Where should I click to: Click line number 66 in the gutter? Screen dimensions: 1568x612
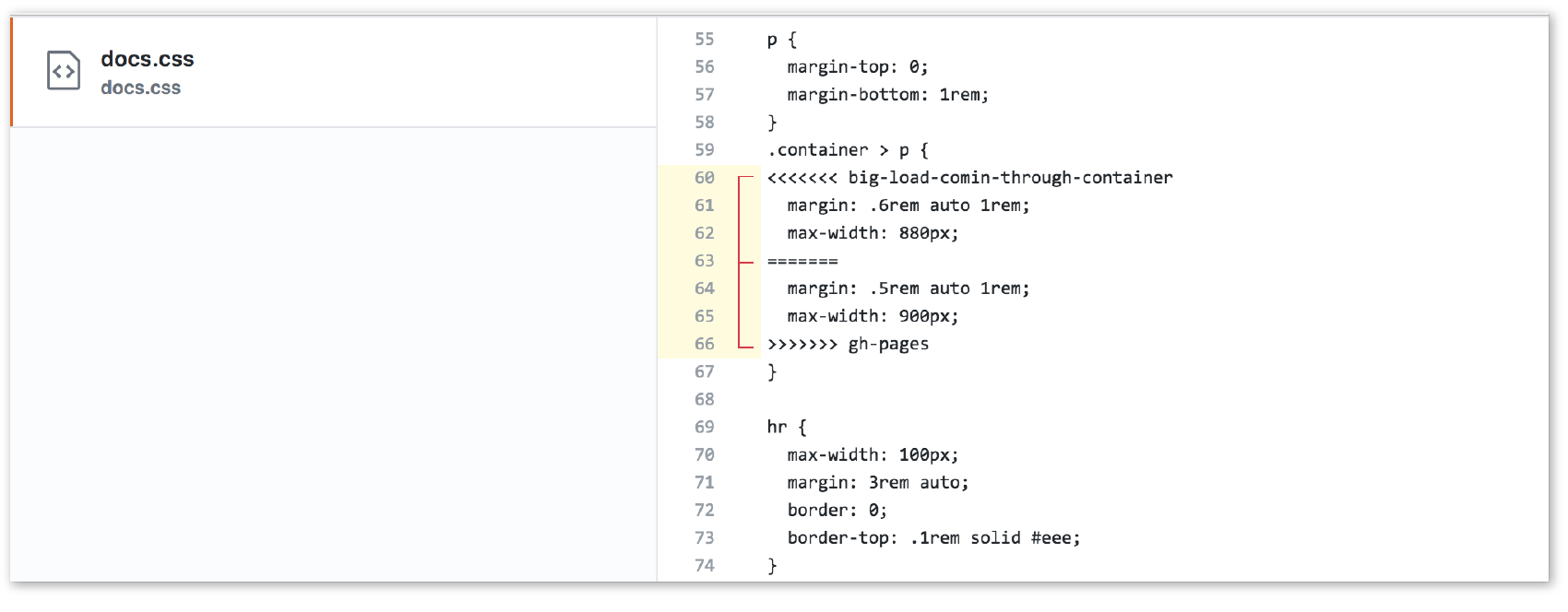pyautogui.click(x=704, y=344)
